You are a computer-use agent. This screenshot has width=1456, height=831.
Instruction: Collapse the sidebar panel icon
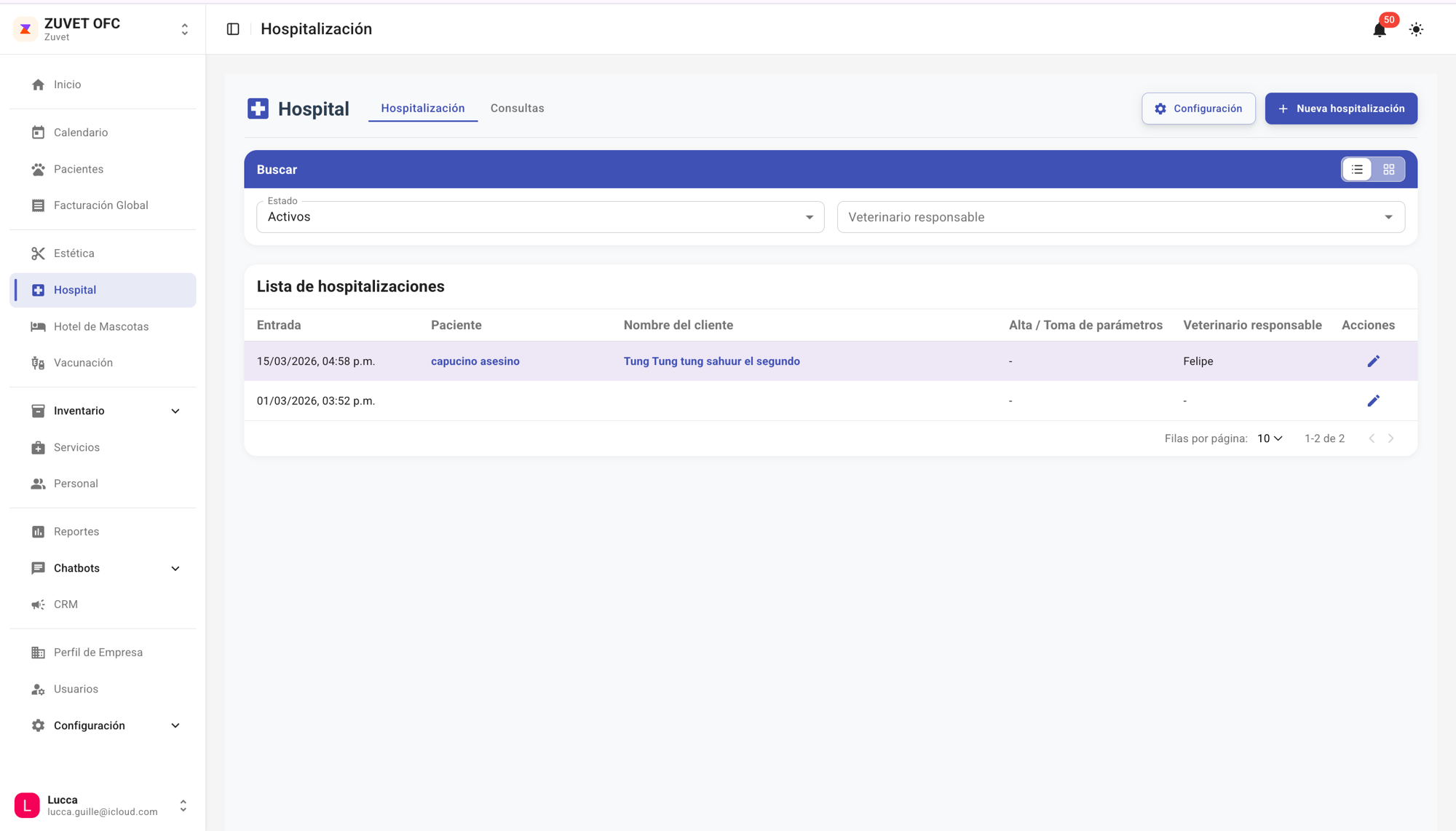tap(233, 29)
